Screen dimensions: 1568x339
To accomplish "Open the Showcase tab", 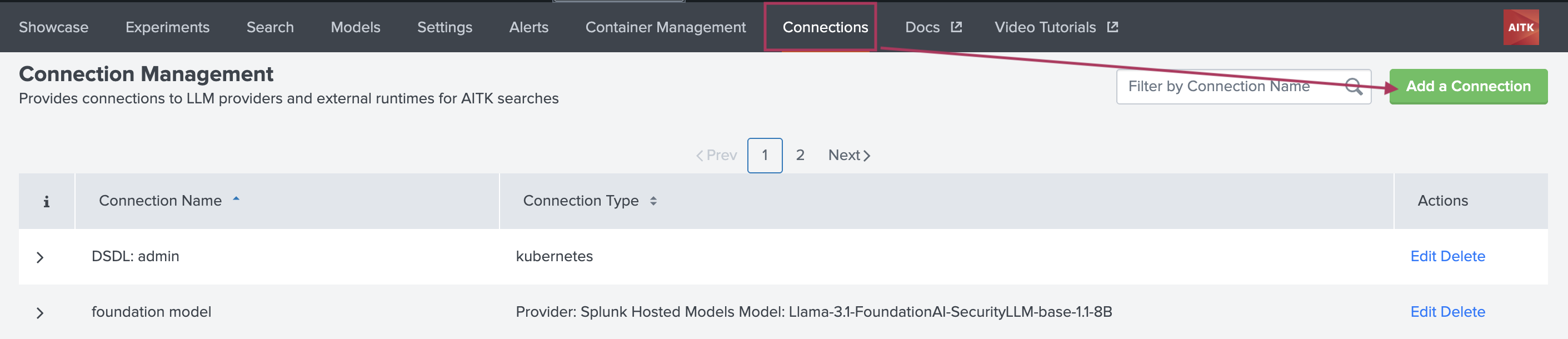I will (53, 27).
